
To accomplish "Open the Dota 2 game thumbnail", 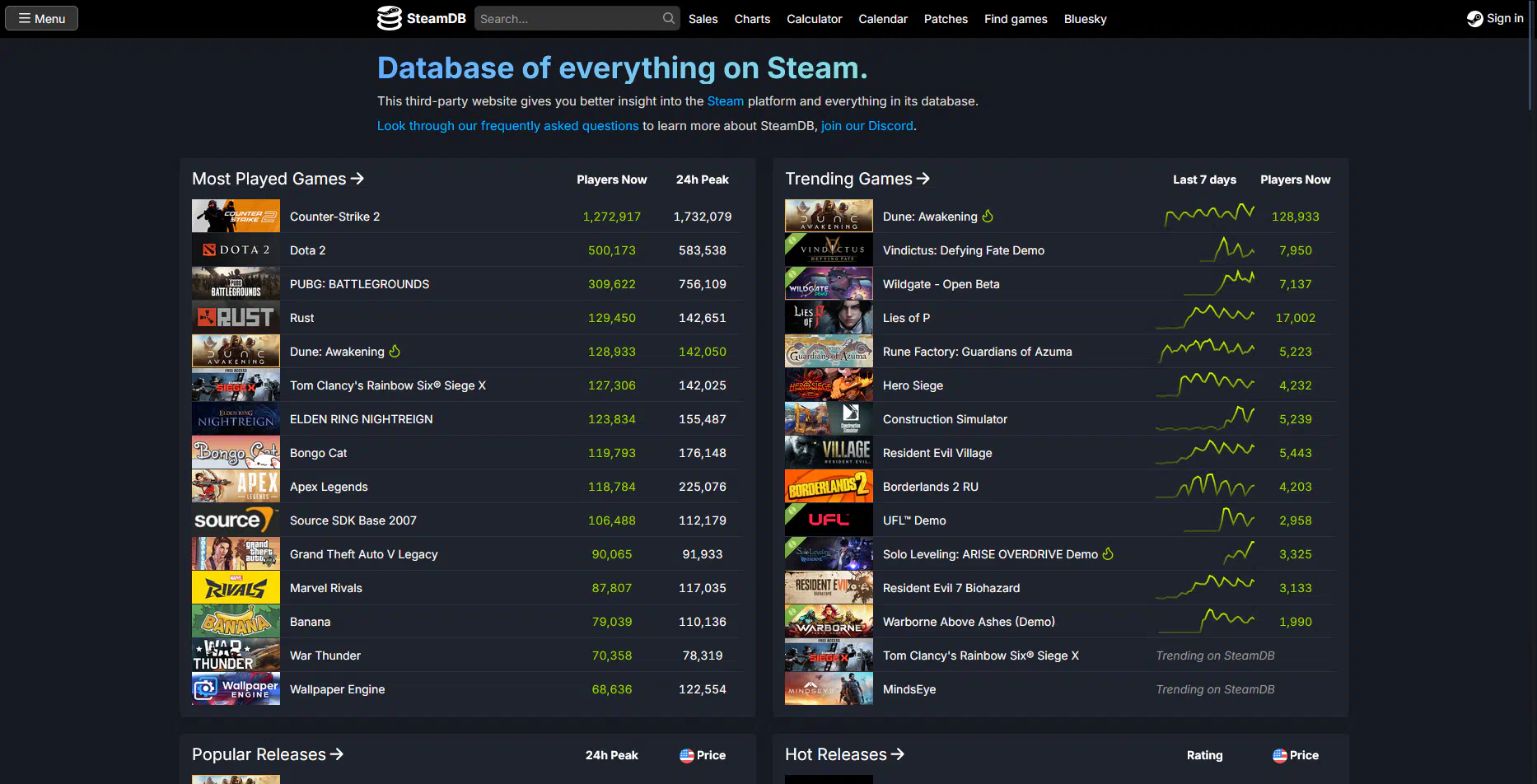I will pos(236,250).
